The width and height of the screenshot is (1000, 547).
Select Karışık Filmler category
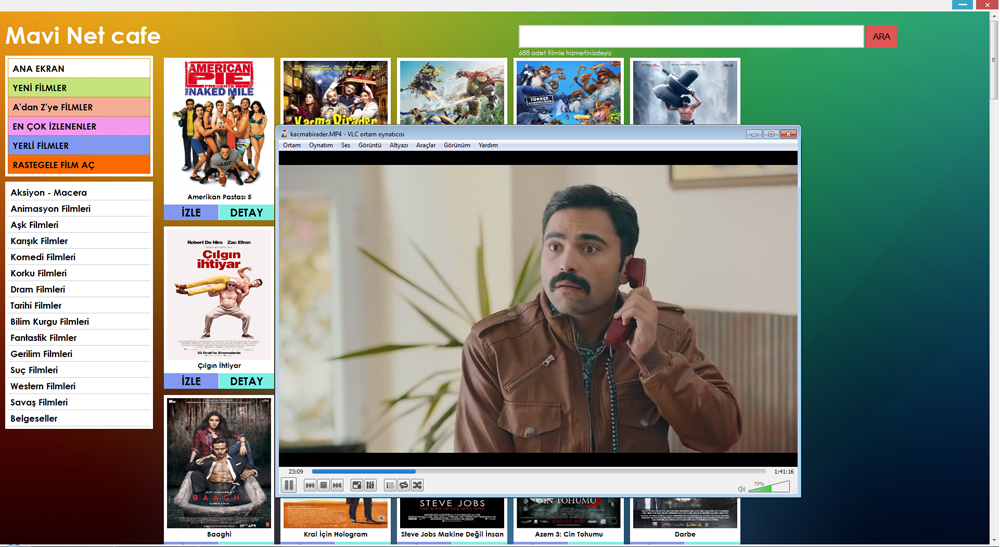tap(79, 240)
